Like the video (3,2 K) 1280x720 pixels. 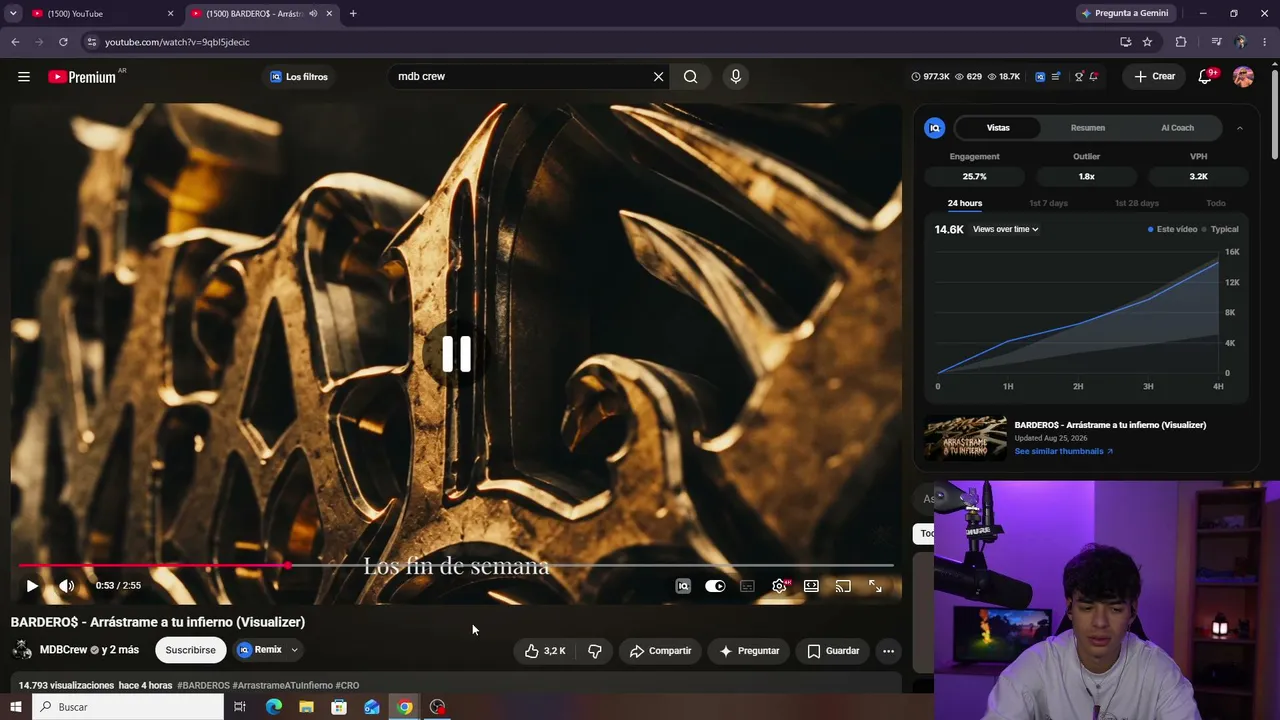pos(546,651)
